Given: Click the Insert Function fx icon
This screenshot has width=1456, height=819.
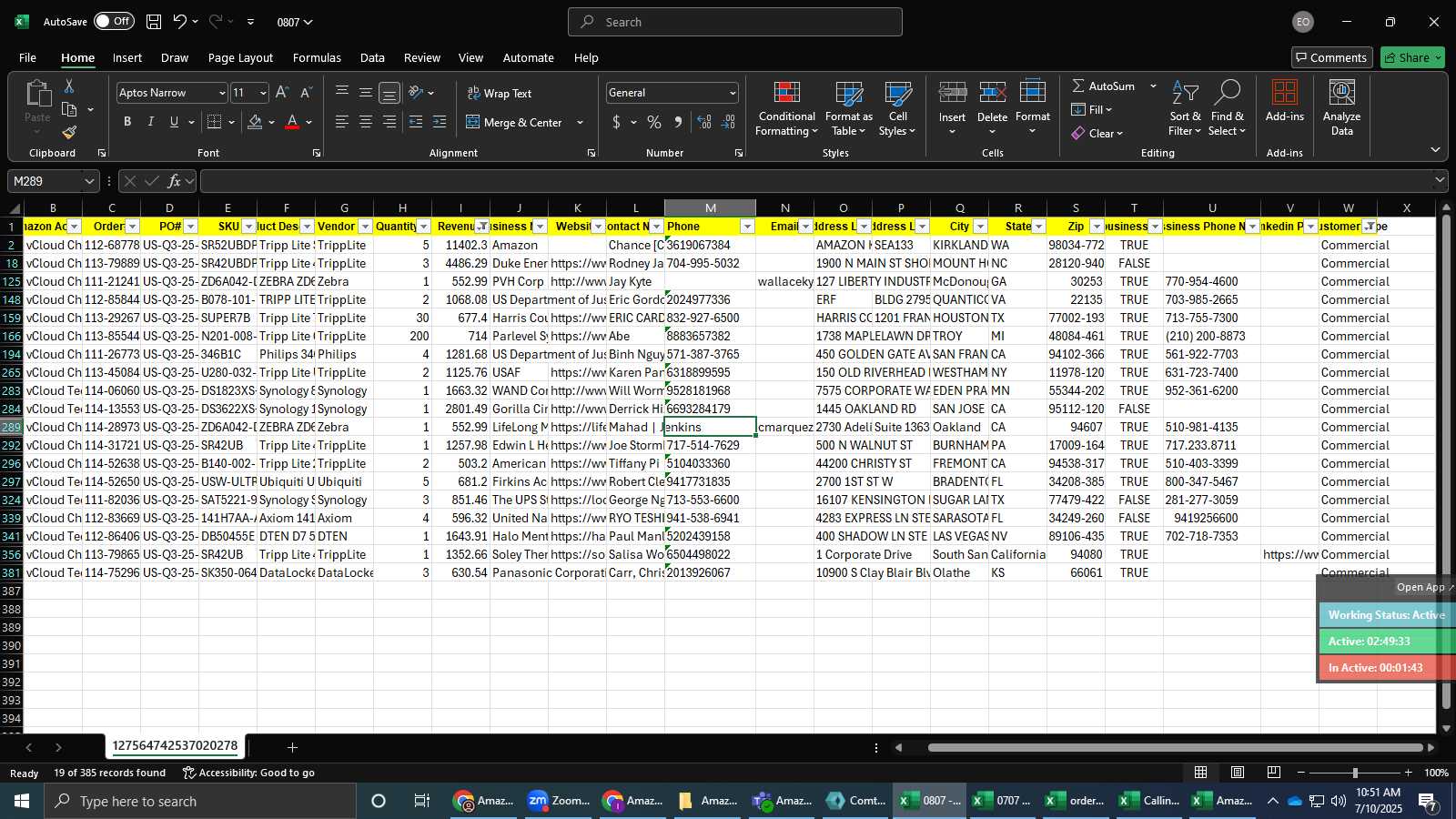Looking at the screenshot, I should 174,181.
